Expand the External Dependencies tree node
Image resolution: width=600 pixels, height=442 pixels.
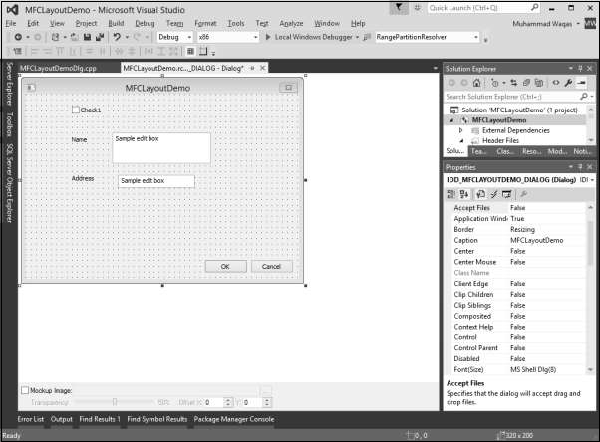point(460,130)
